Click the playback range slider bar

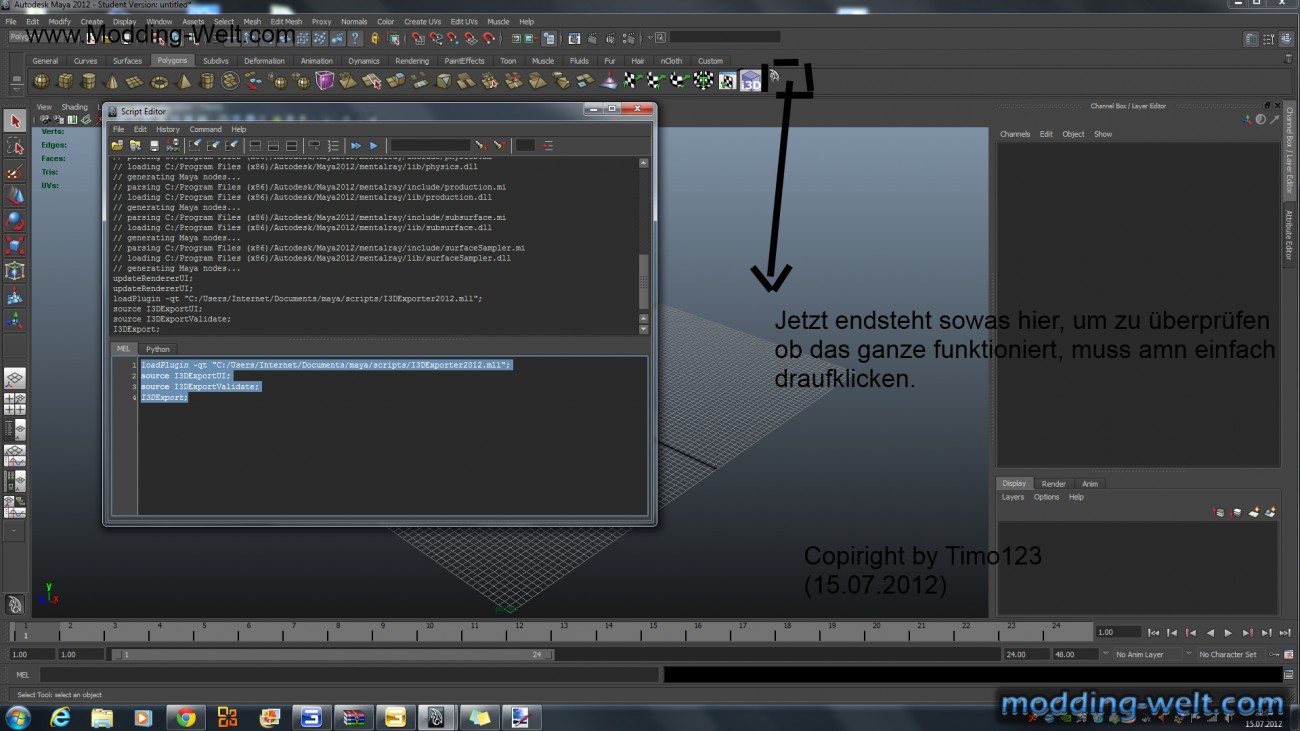[331, 654]
